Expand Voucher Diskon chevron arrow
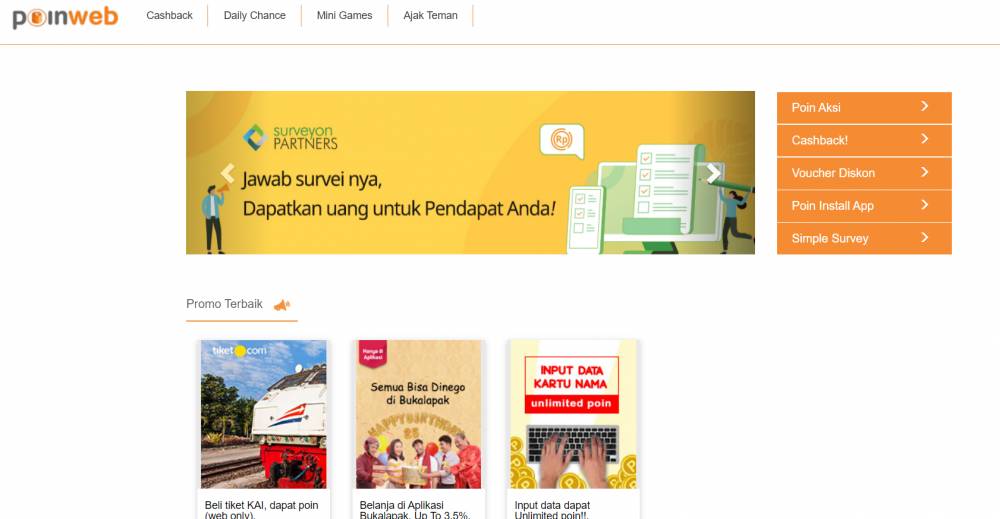Image resolution: width=1000 pixels, height=519 pixels. pyautogui.click(x=925, y=172)
